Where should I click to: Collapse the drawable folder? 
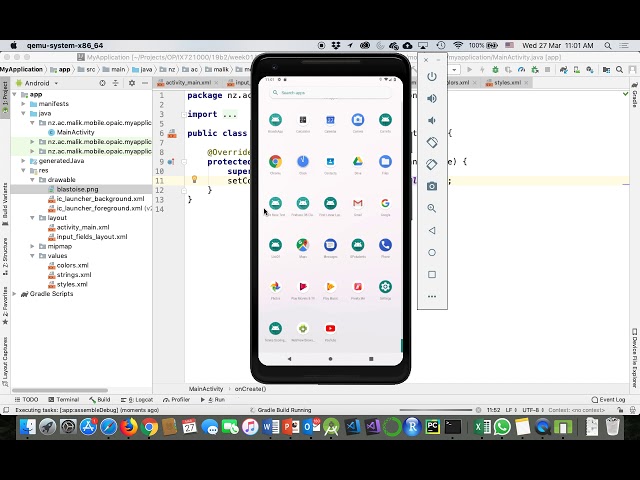pos(32,180)
